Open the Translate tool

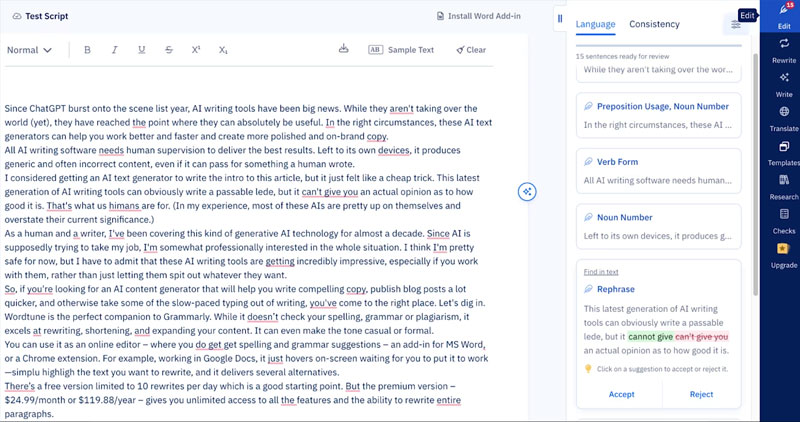(x=784, y=119)
